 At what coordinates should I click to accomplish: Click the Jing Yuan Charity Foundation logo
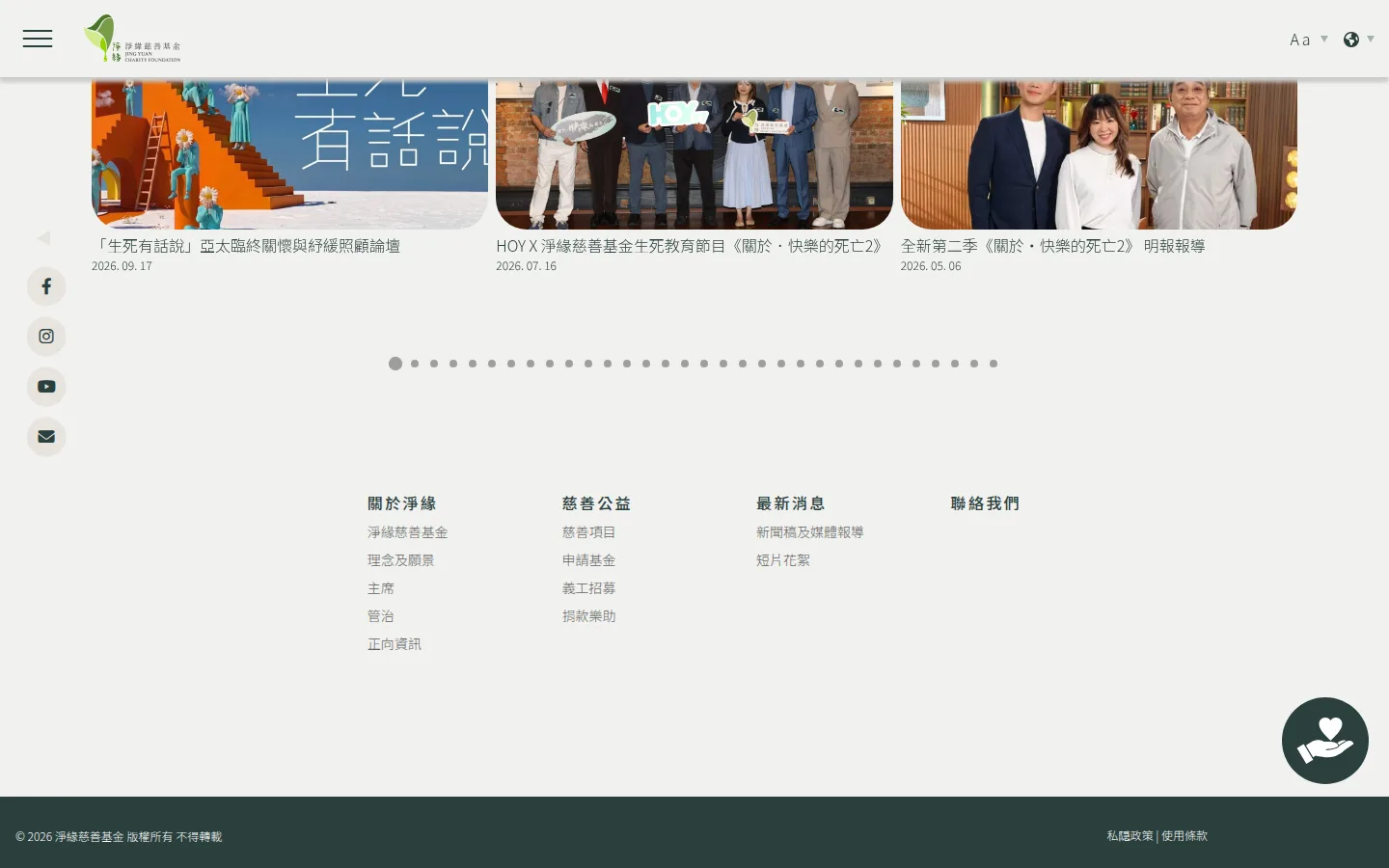132,39
